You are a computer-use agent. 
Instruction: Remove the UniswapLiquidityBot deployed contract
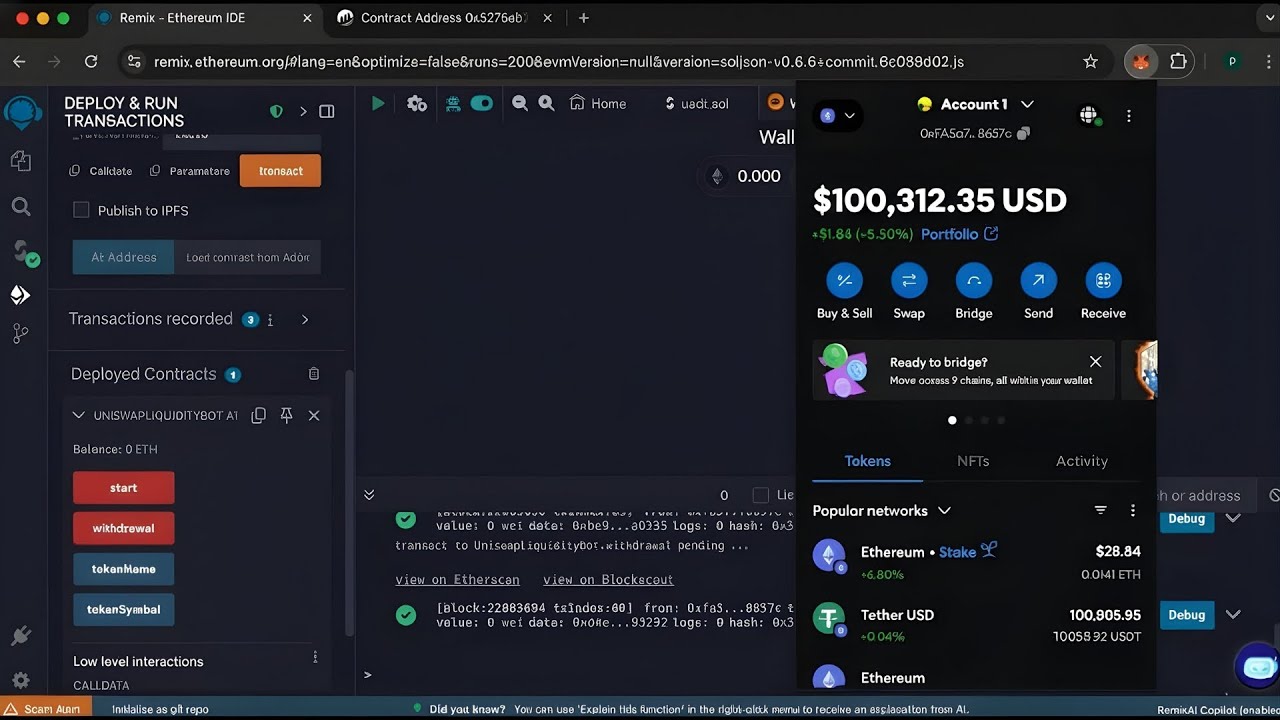click(x=314, y=415)
